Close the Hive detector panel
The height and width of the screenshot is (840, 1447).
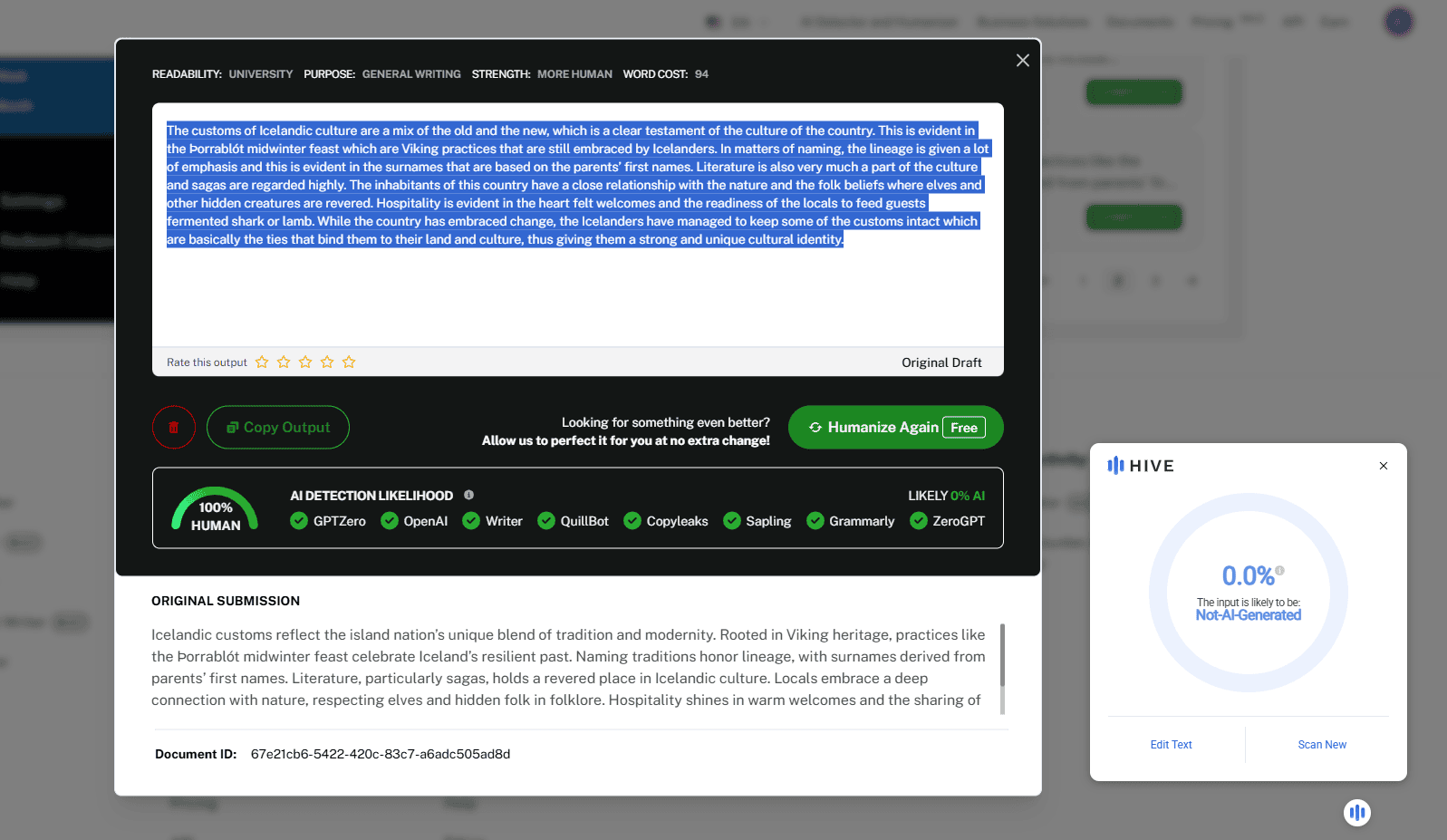coord(1383,466)
